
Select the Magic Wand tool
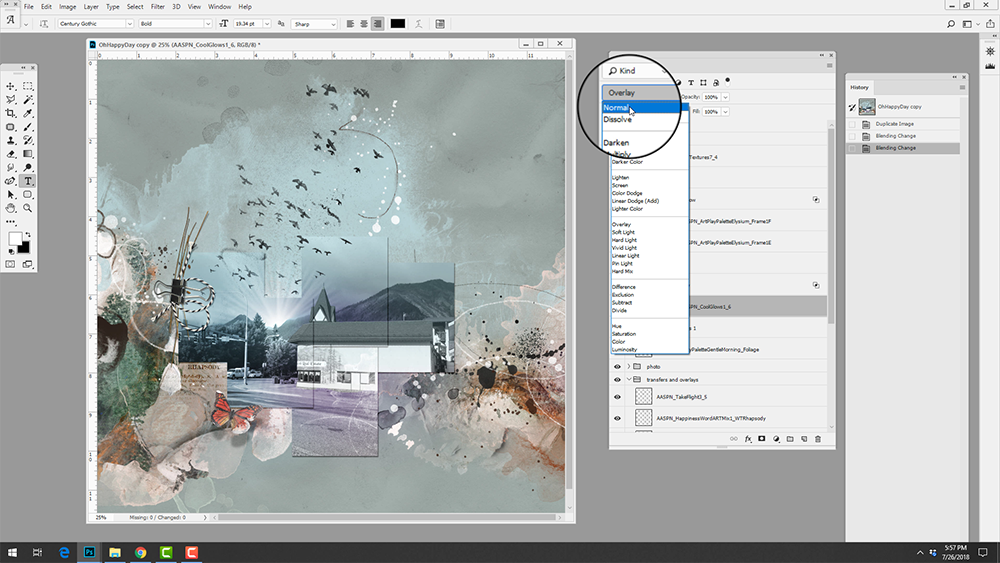pyautogui.click(x=27, y=99)
